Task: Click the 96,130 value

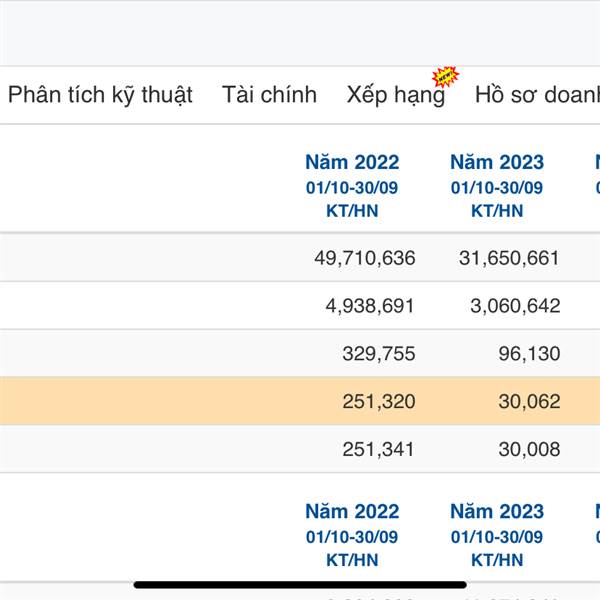Action: pos(529,354)
